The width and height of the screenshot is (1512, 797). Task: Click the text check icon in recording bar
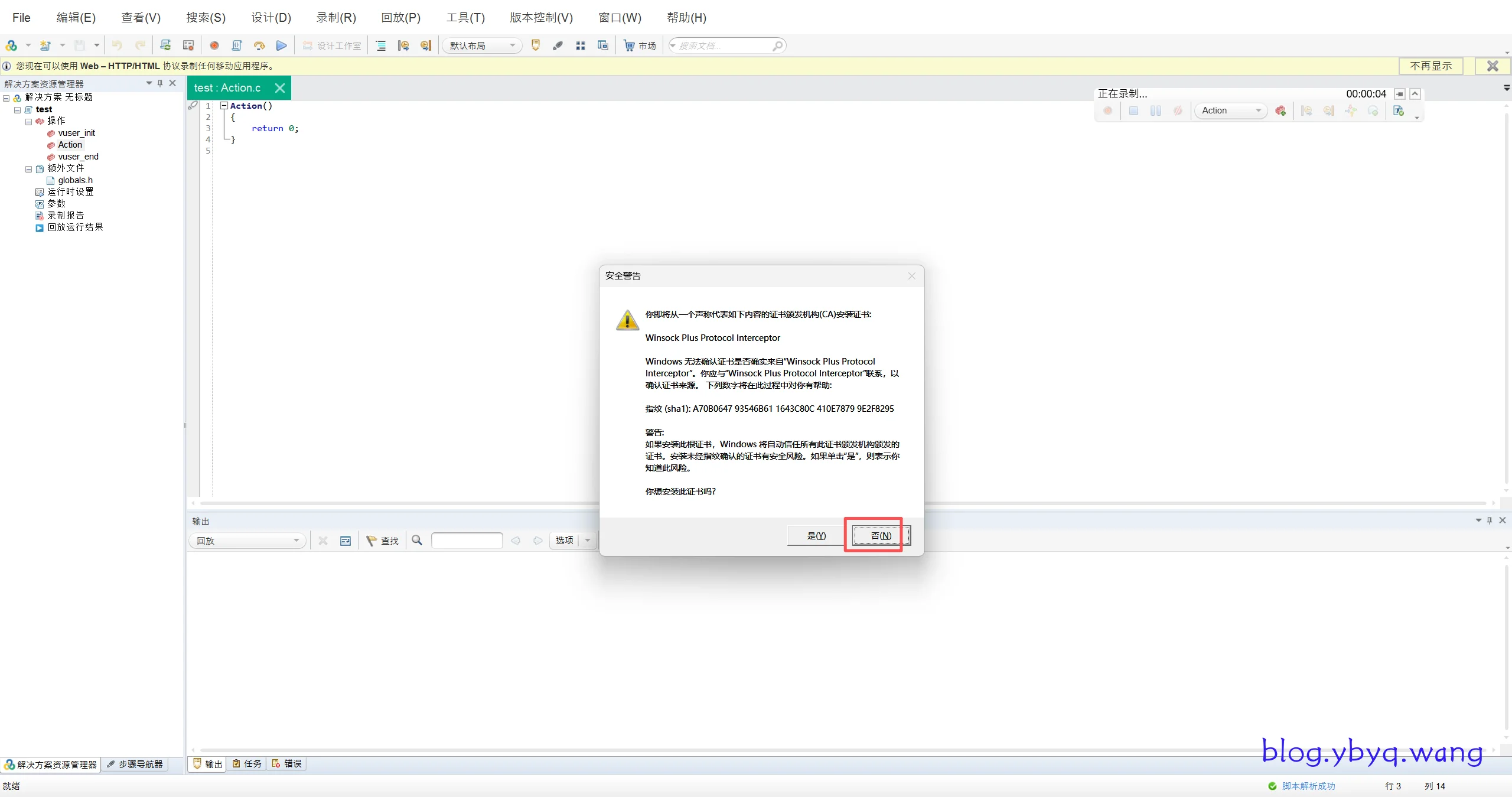click(1399, 110)
